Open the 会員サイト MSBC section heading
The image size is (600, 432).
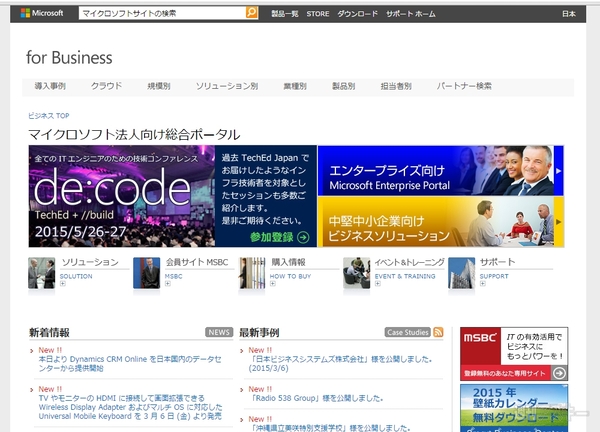click(x=197, y=262)
